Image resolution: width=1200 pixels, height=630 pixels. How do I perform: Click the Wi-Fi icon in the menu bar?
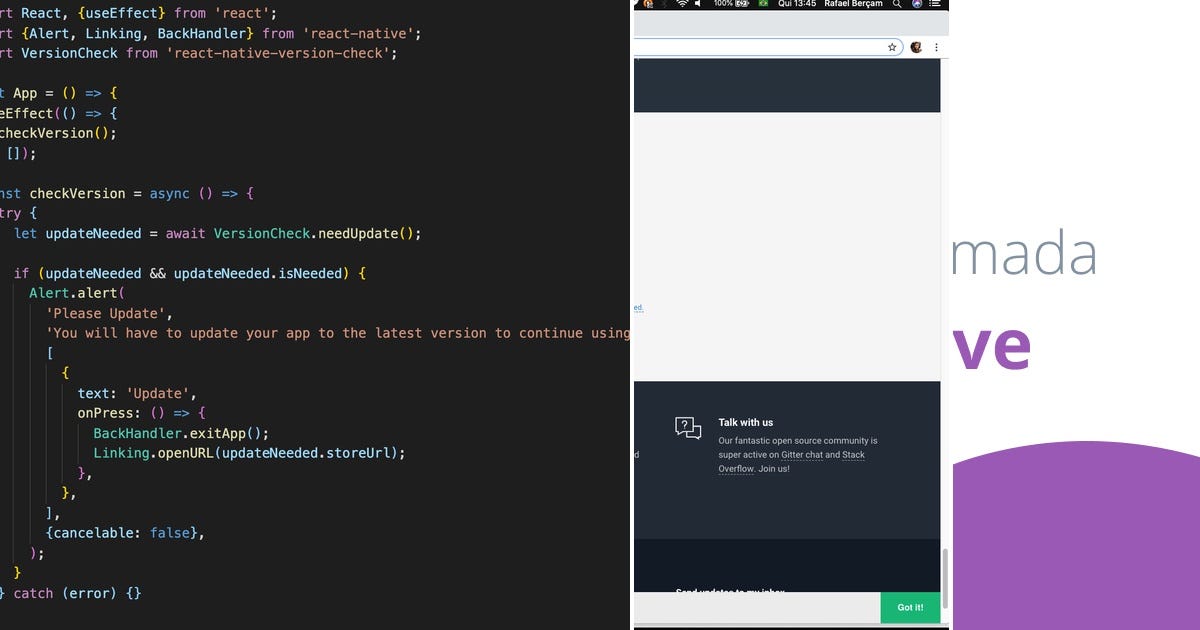(x=683, y=4)
